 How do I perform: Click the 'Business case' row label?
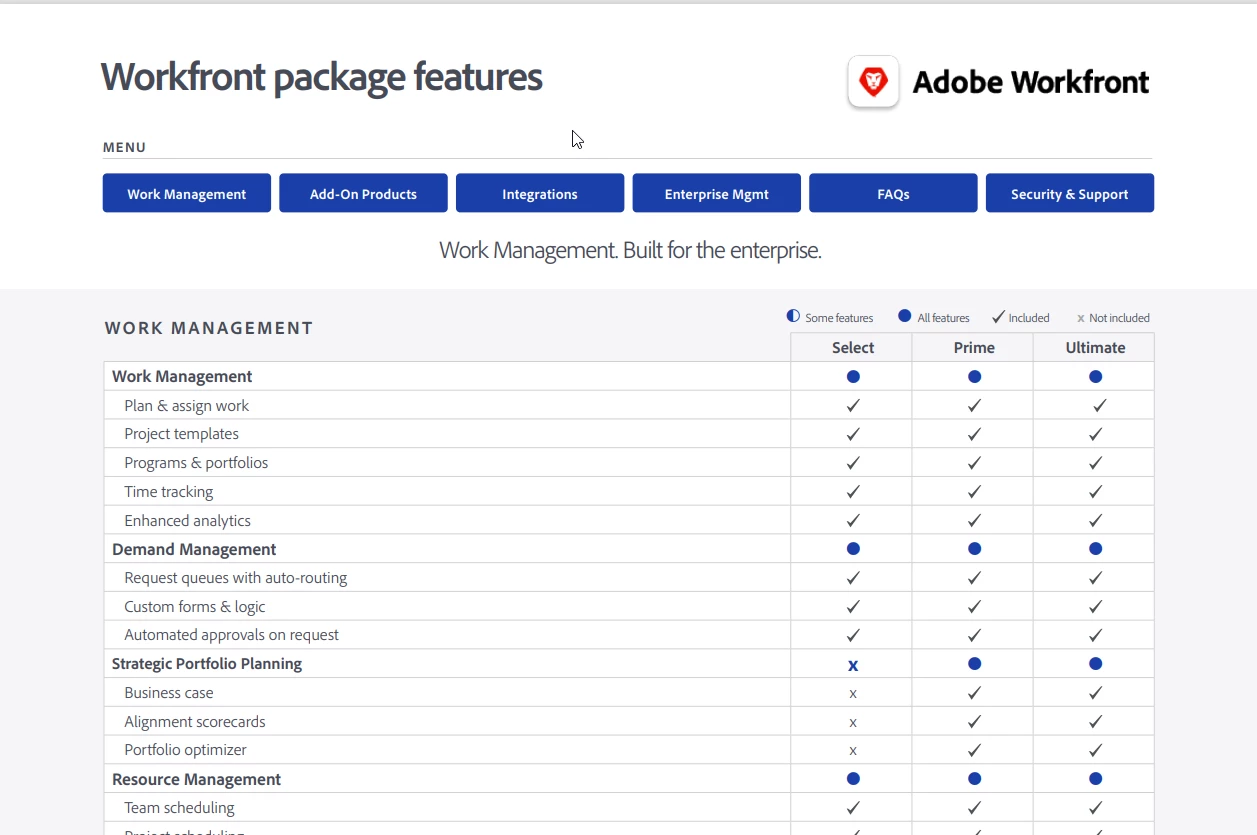click(169, 693)
